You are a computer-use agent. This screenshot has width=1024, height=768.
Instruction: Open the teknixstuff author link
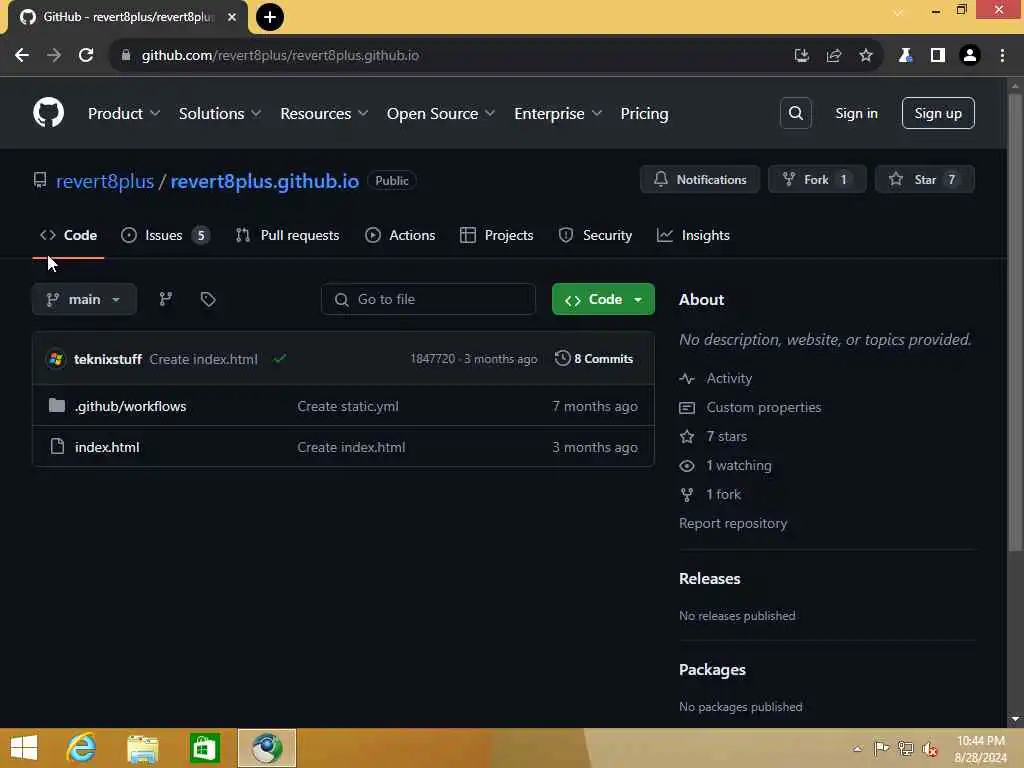(x=108, y=359)
